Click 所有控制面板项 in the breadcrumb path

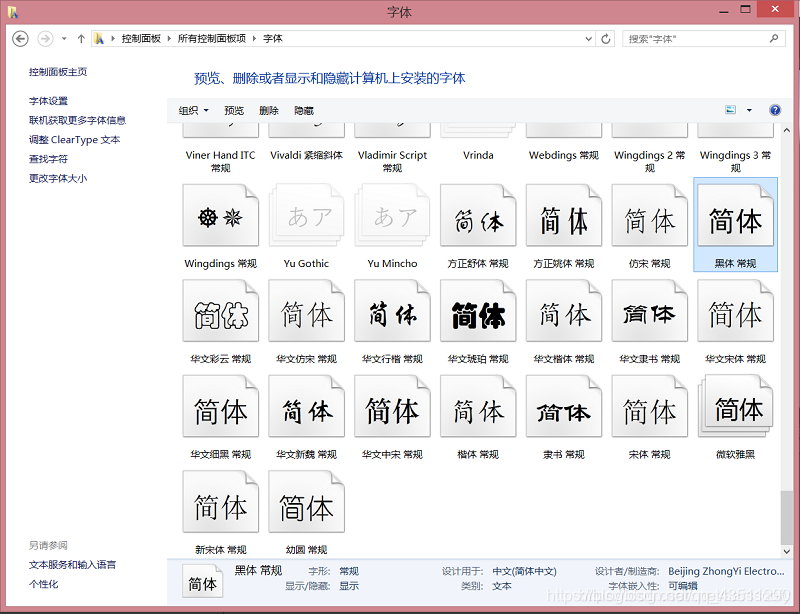[x=212, y=39]
